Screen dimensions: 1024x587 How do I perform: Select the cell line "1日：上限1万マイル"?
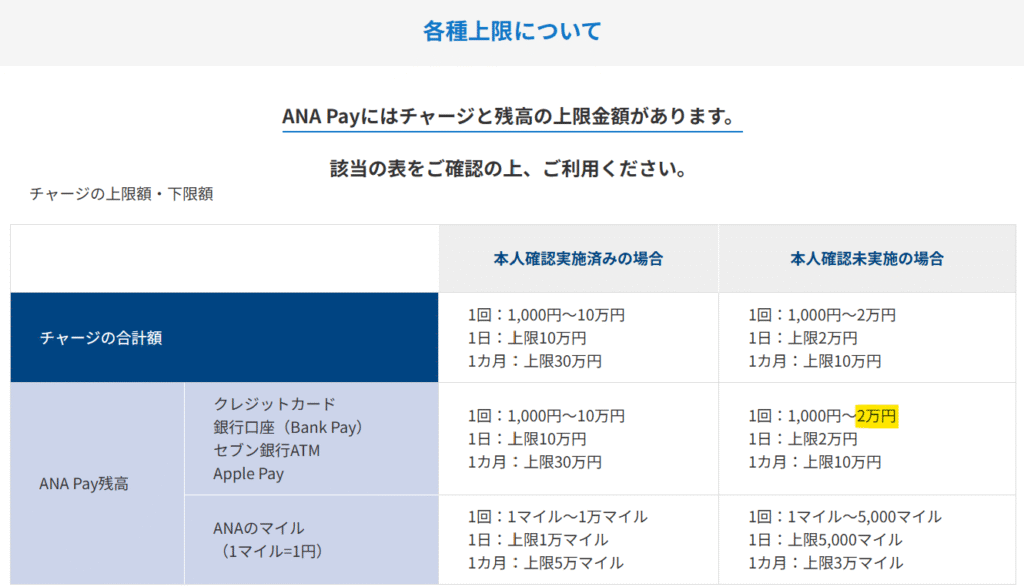(537, 540)
